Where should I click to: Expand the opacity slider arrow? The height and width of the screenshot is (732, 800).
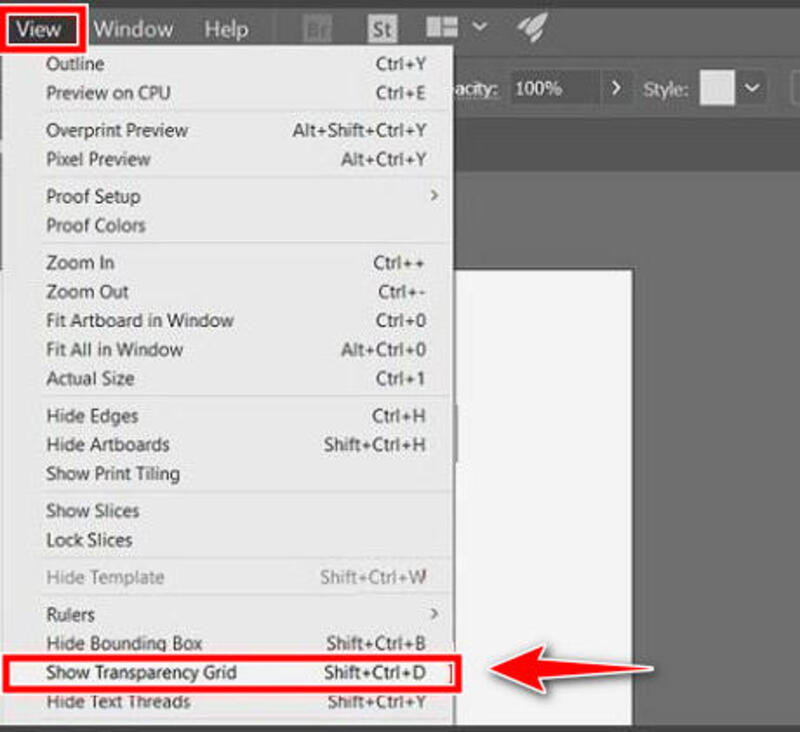tap(616, 89)
